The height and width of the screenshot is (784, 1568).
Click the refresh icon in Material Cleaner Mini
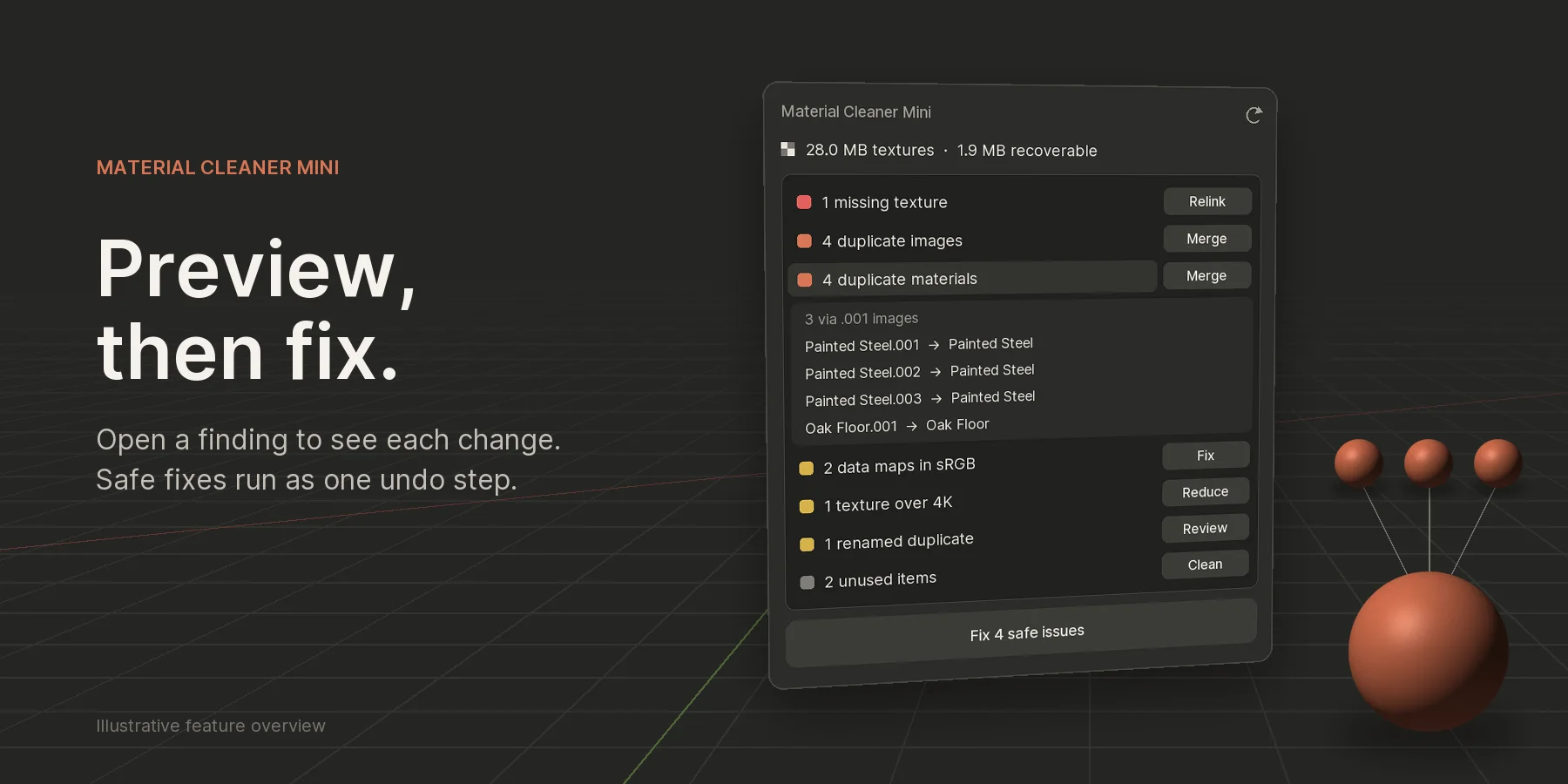pyautogui.click(x=1254, y=115)
